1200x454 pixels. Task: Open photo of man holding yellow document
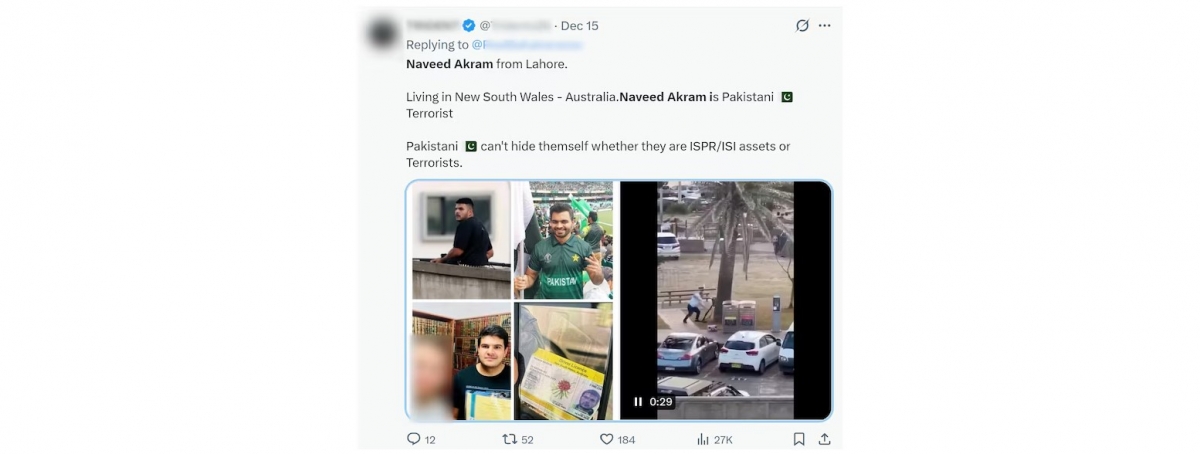(461, 361)
